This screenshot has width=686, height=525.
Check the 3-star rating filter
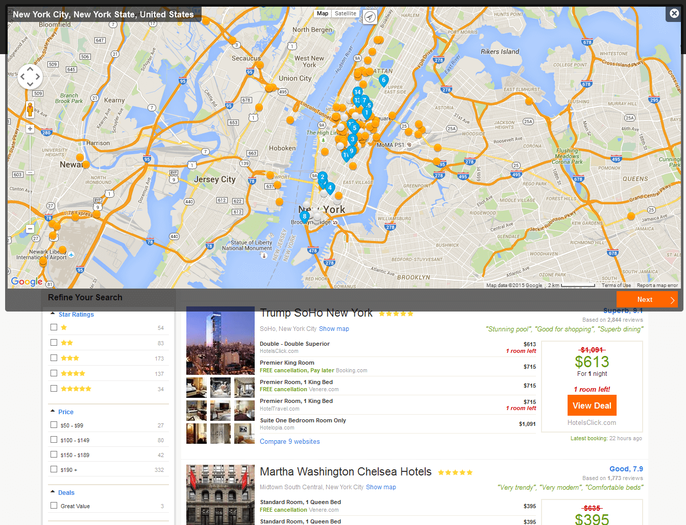pyautogui.click(x=53, y=358)
